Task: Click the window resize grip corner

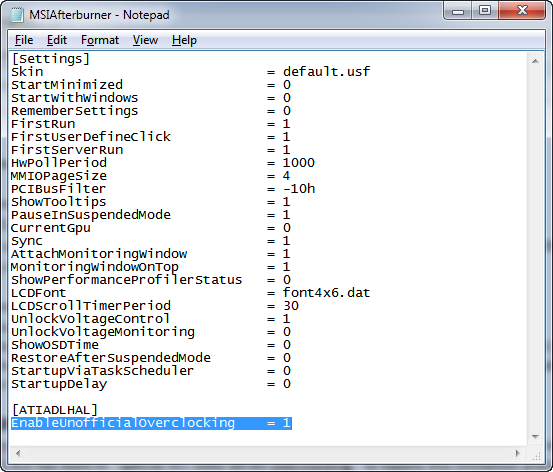Action: (x=536, y=456)
